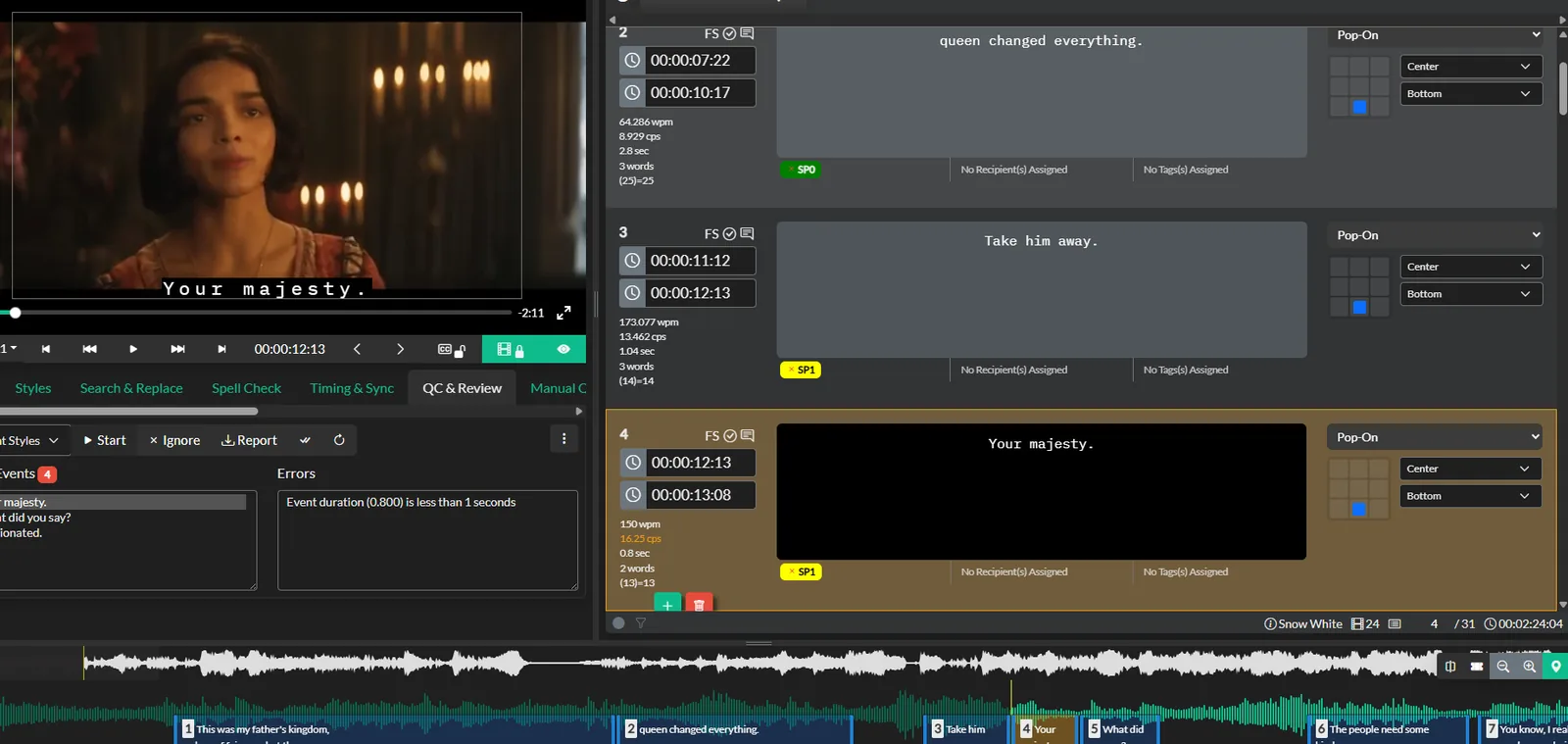Open comment for event 2
Image resolution: width=1568 pixels, height=744 pixels.
coord(747,34)
